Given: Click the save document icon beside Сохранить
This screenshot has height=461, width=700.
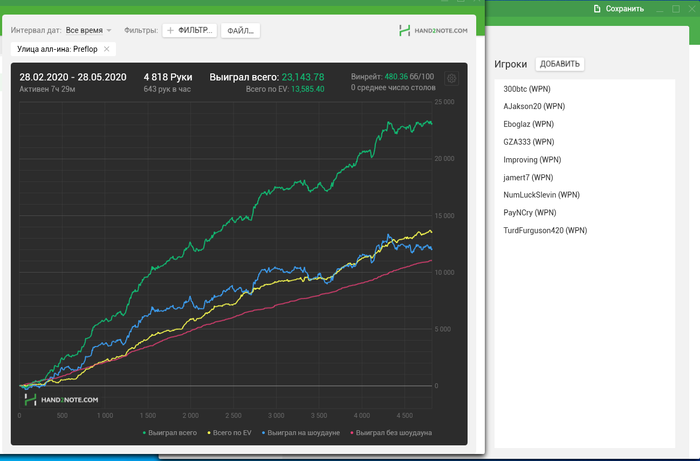Looking at the screenshot, I should tap(597, 9).
